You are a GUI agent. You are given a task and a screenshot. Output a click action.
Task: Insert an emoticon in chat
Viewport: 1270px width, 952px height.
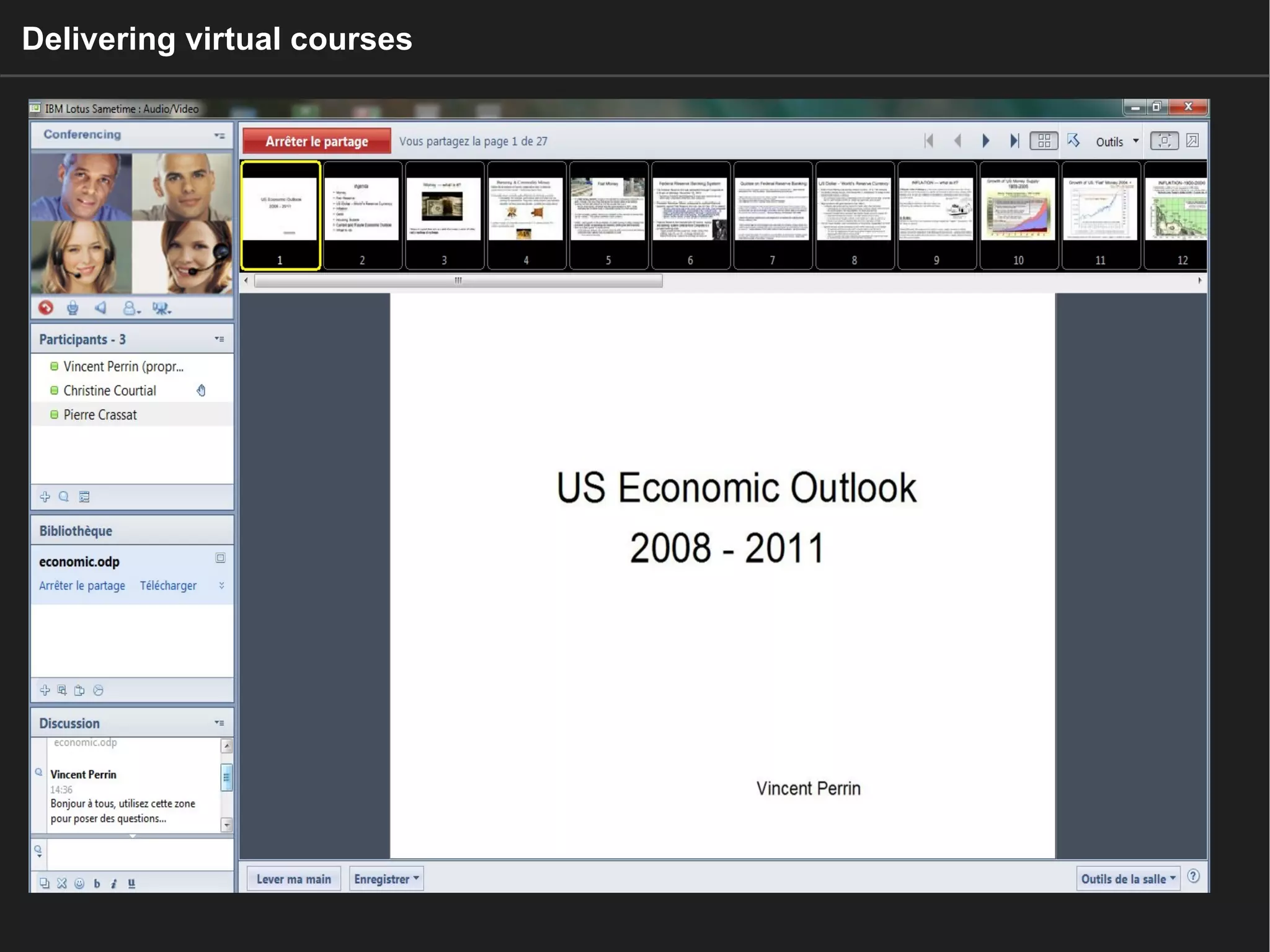click(x=79, y=884)
